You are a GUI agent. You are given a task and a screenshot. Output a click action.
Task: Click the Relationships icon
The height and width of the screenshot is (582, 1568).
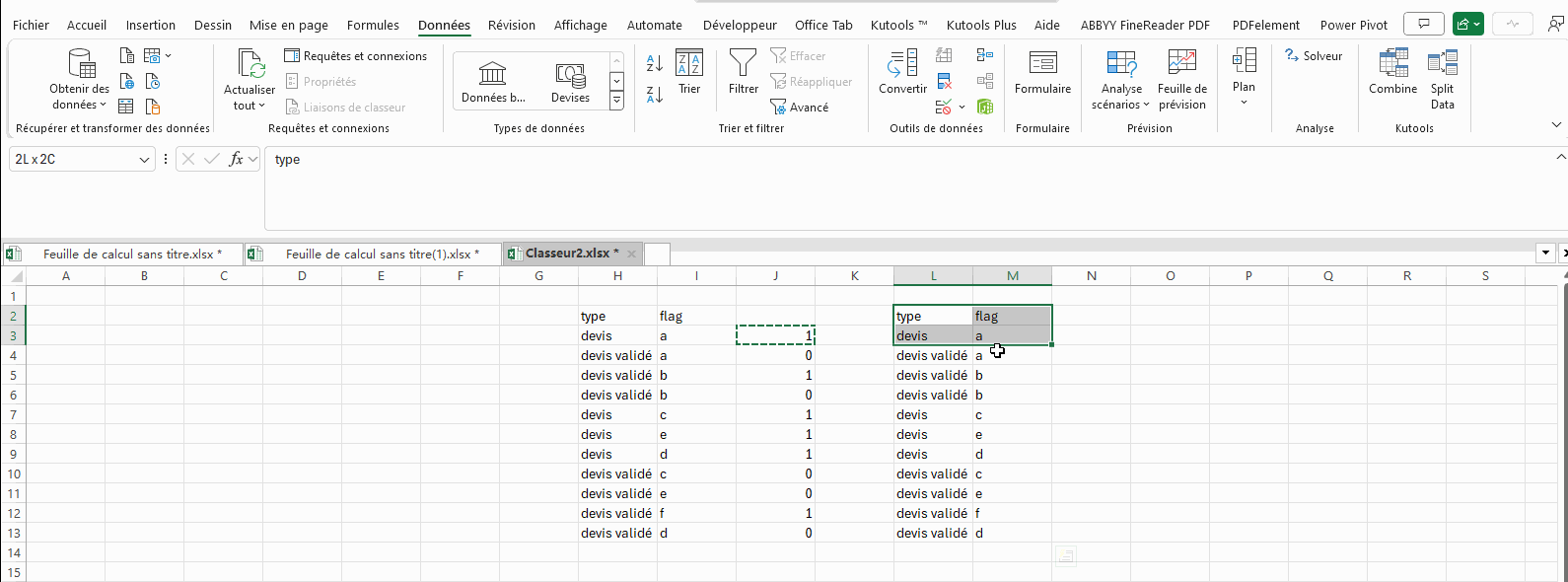(985, 81)
